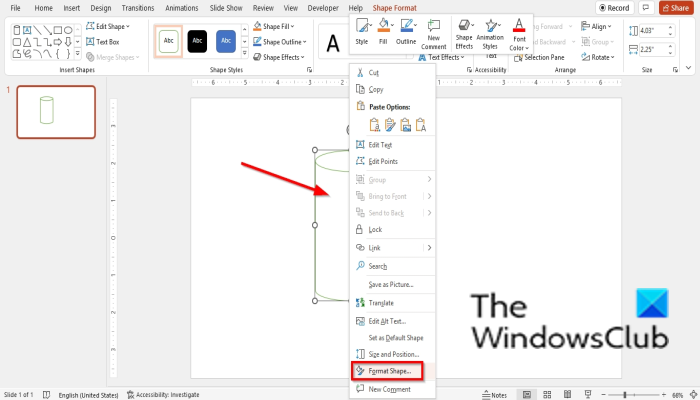Click New Comment in mini toolbar
Viewport: 700px width, 400px height.
click(433, 34)
